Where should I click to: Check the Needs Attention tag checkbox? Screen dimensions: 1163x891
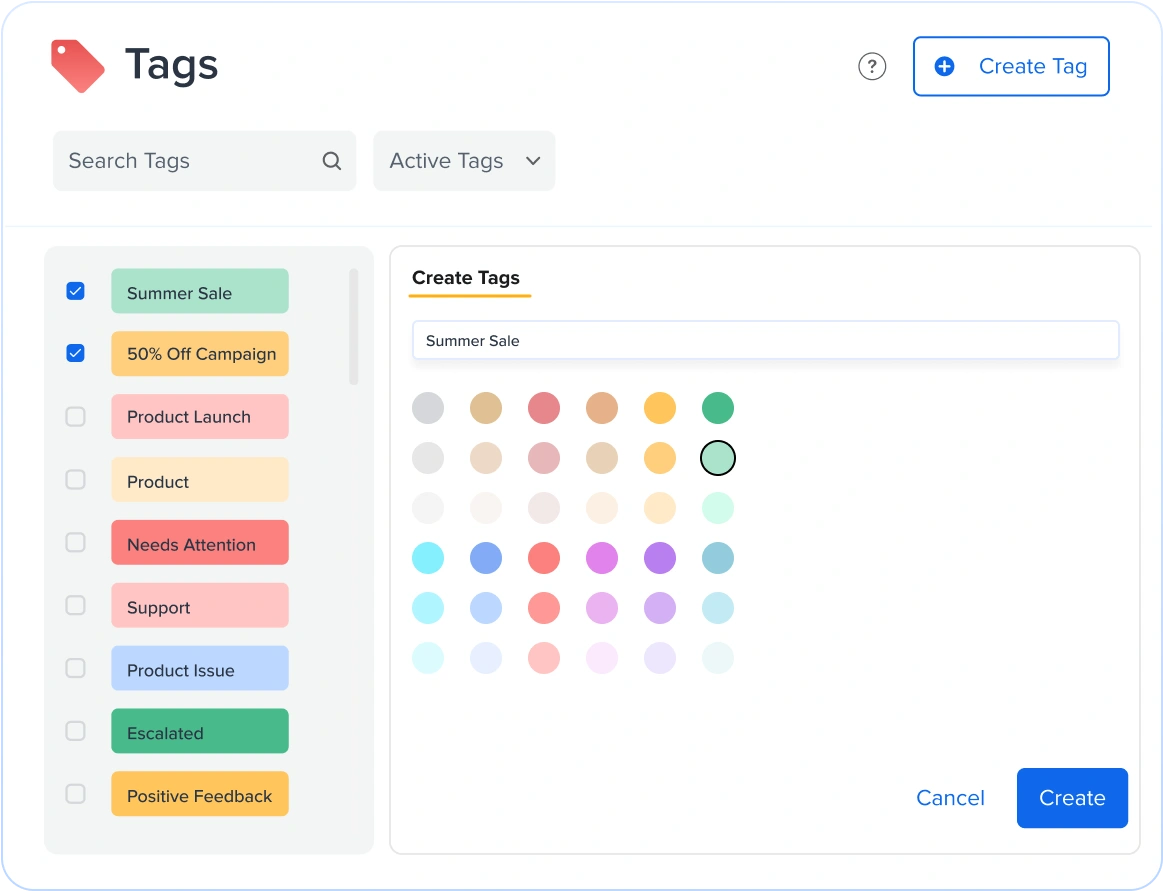pos(75,542)
